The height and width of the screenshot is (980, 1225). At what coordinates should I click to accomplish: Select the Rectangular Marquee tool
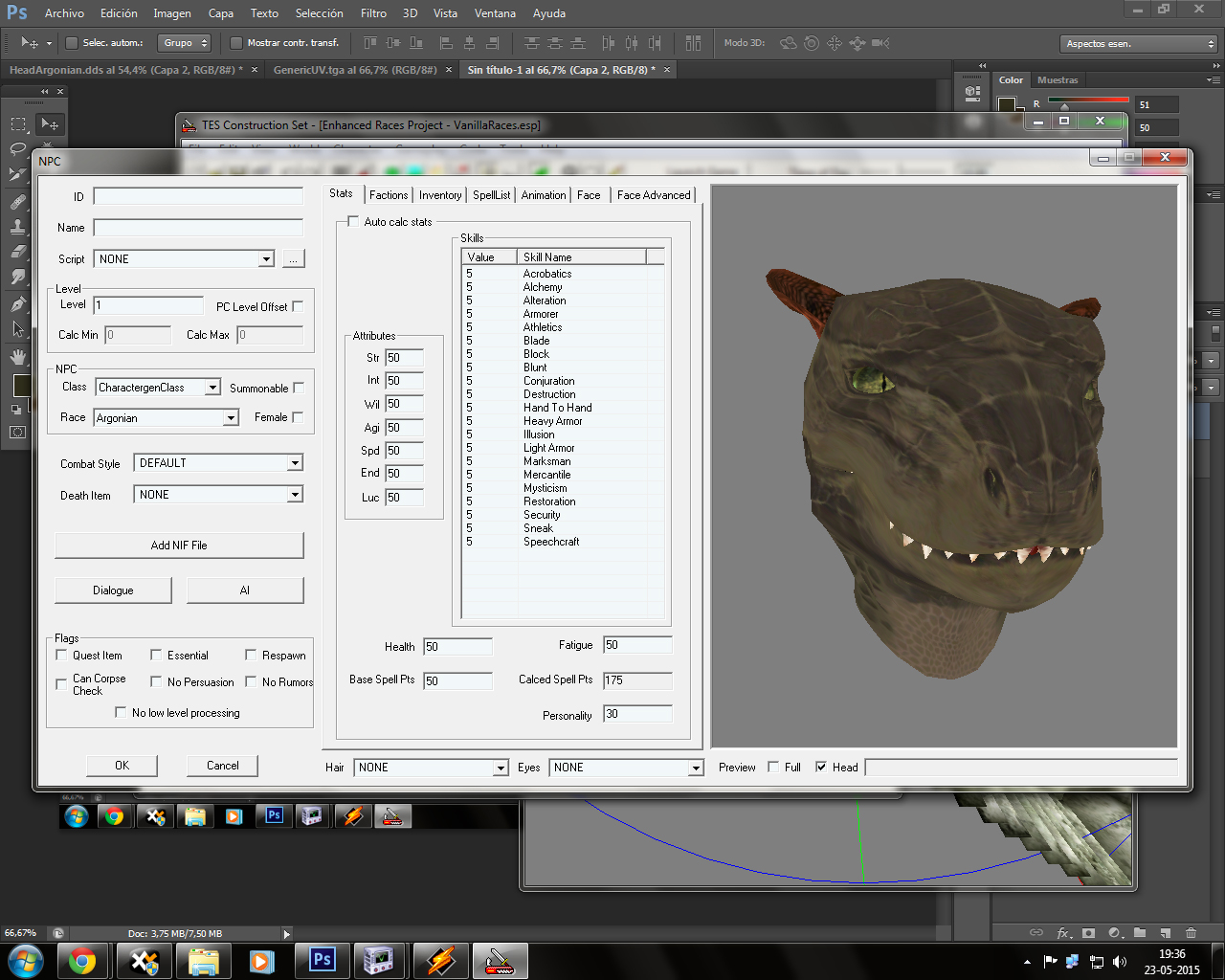(x=18, y=124)
